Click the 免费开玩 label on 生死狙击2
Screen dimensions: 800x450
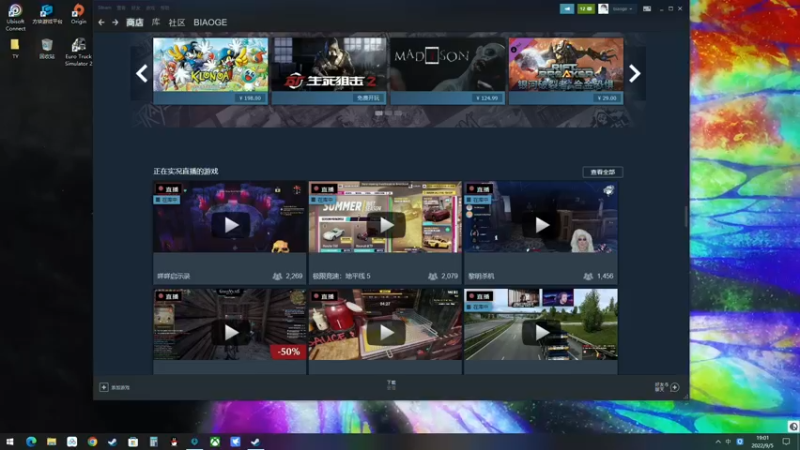click(368, 98)
